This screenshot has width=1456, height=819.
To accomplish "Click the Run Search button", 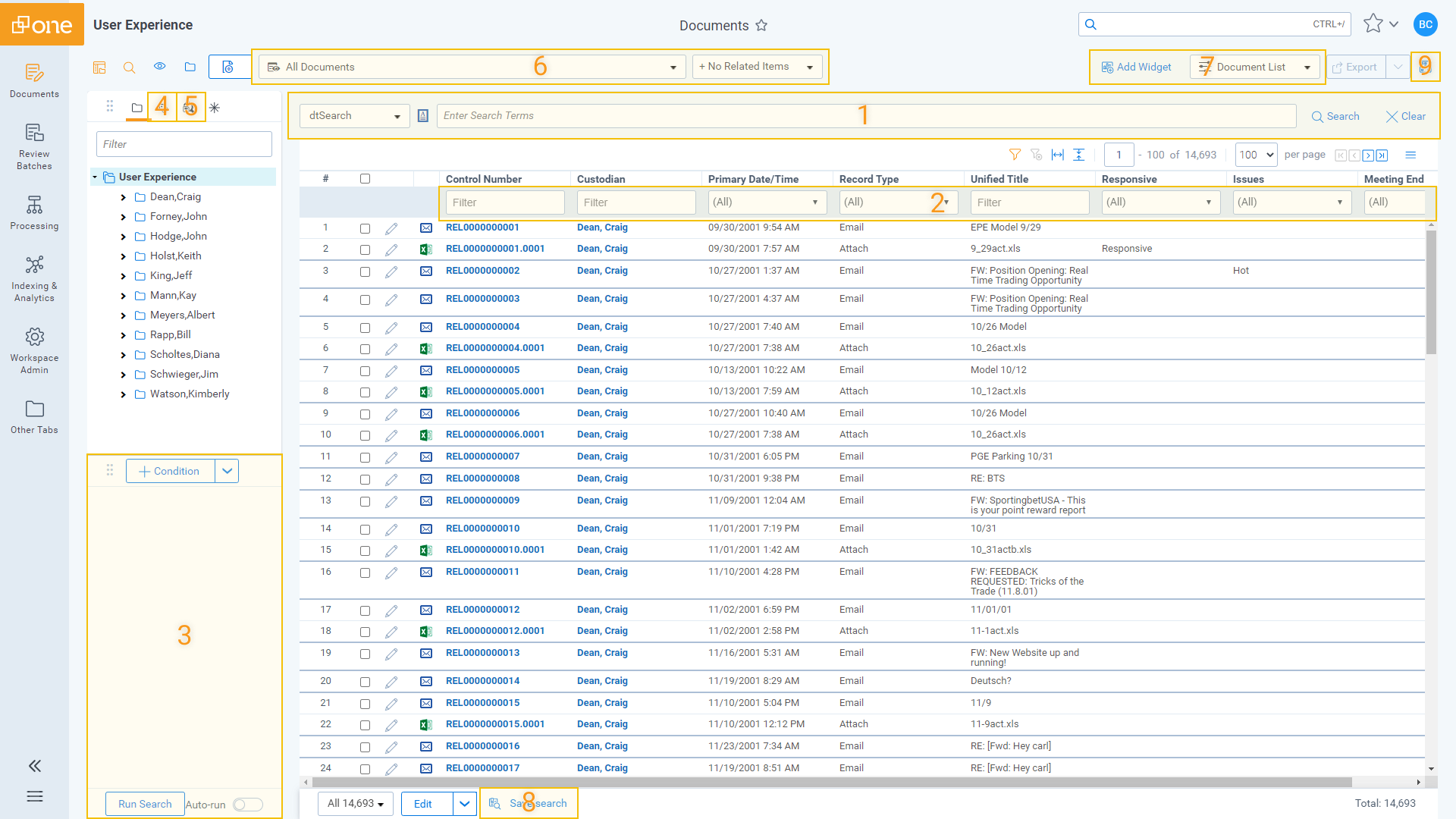I will click(145, 805).
